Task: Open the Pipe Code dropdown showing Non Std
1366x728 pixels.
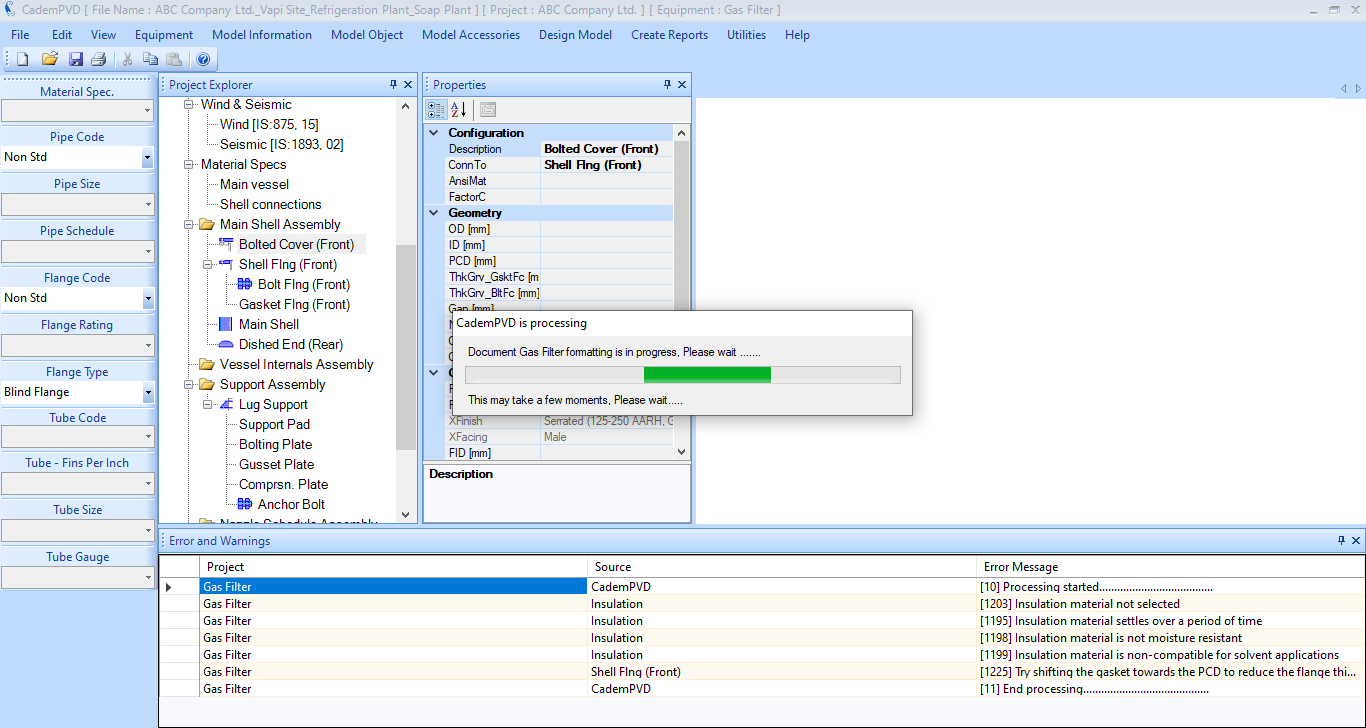Action: pos(147,157)
